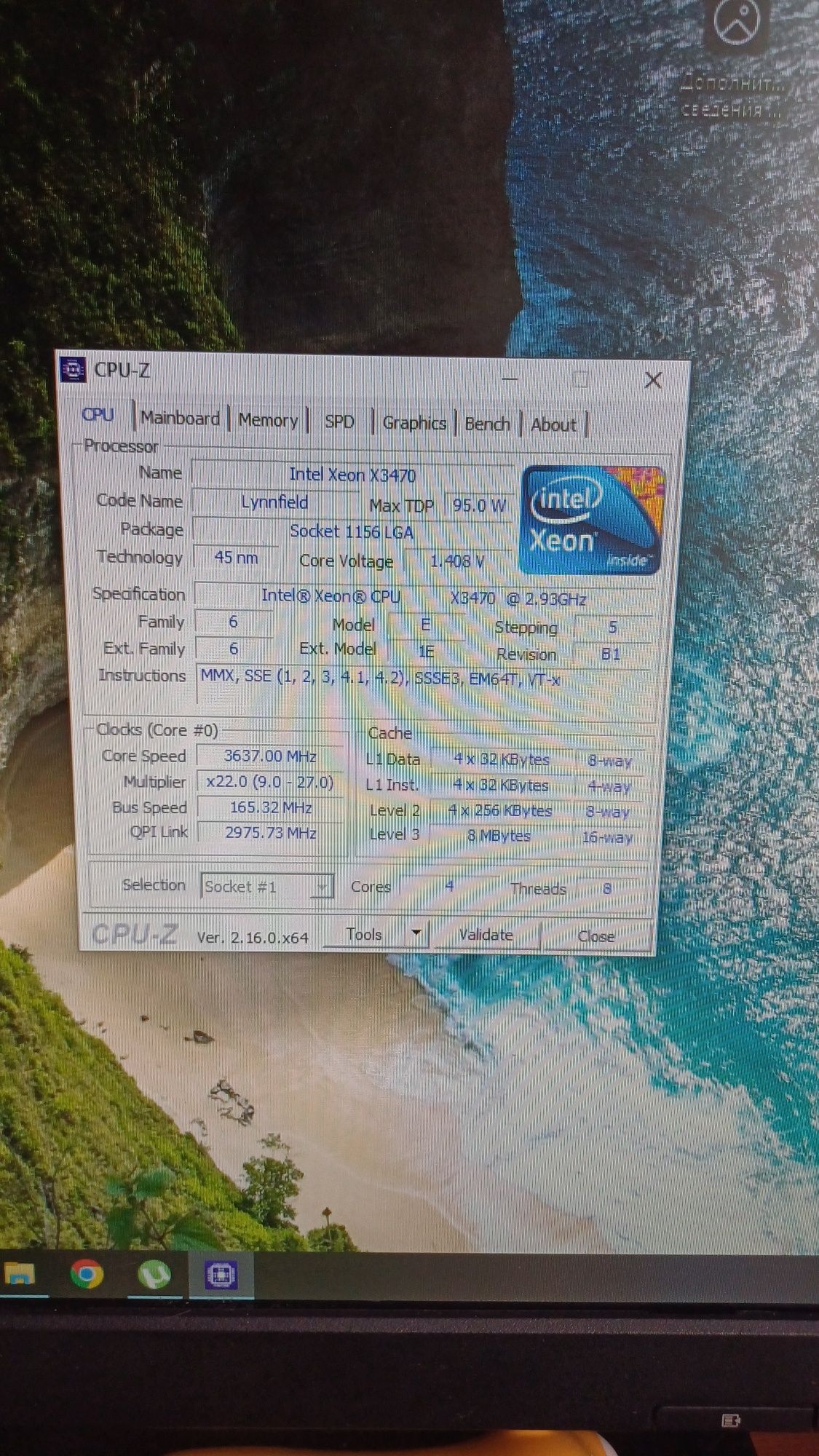Click the technology value '45 nm'

pyautogui.click(x=236, y=558)
